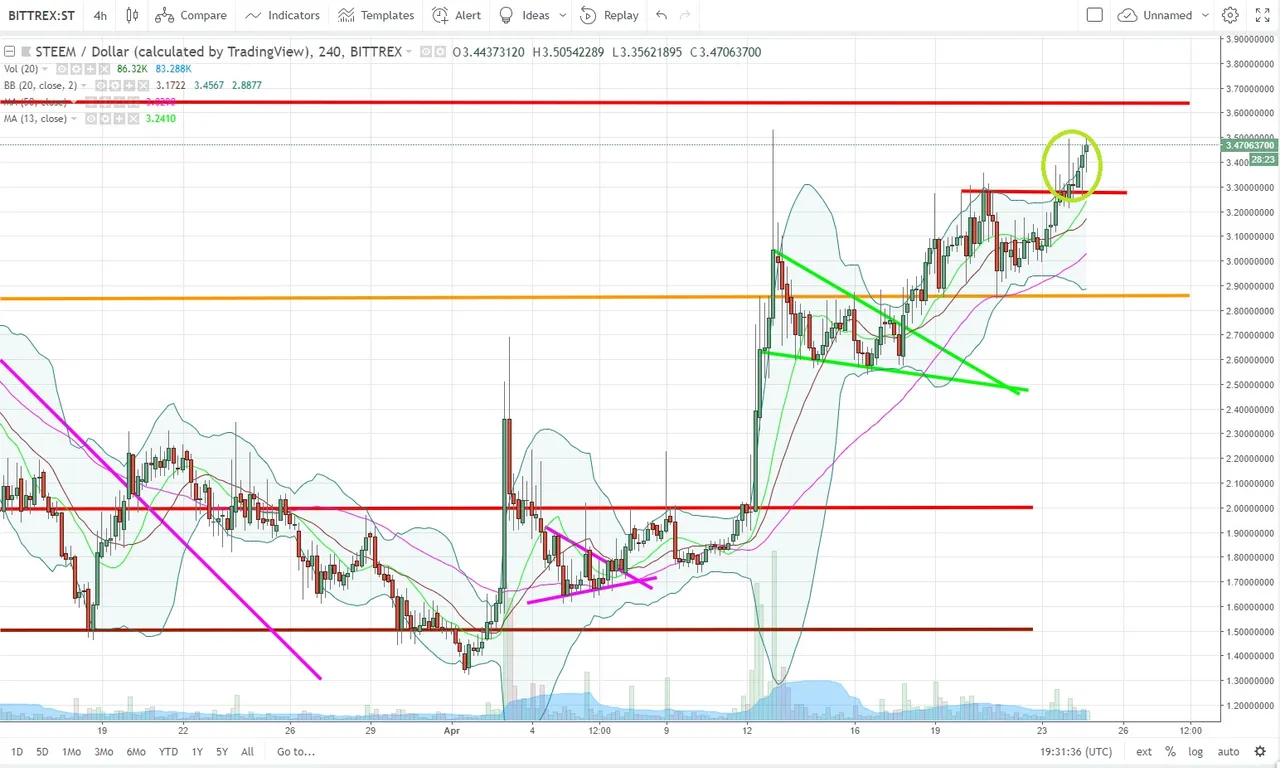Remove the BB (20, close, 2) indicator

143,85
